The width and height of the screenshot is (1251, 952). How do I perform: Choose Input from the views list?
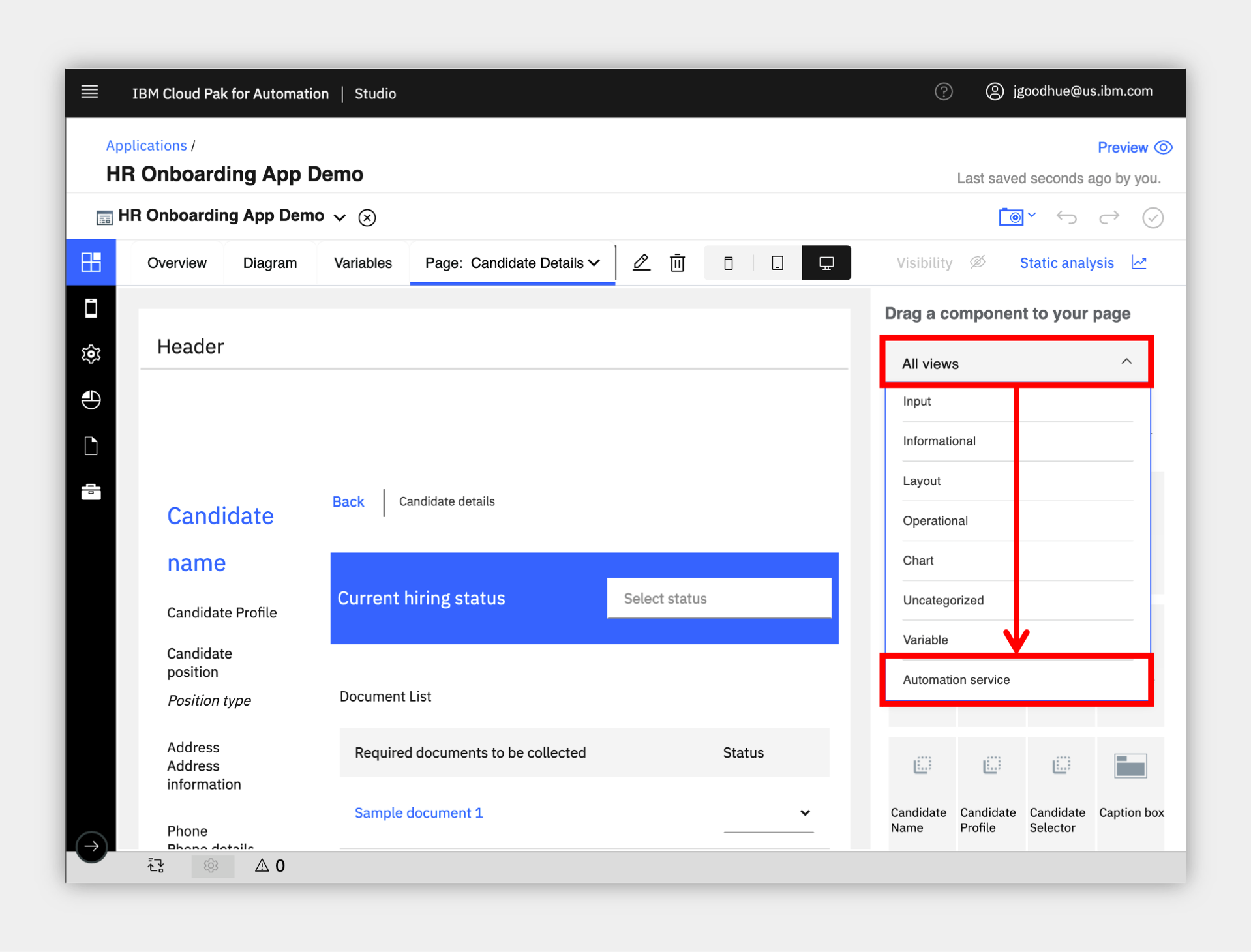tap(1017, 402)
